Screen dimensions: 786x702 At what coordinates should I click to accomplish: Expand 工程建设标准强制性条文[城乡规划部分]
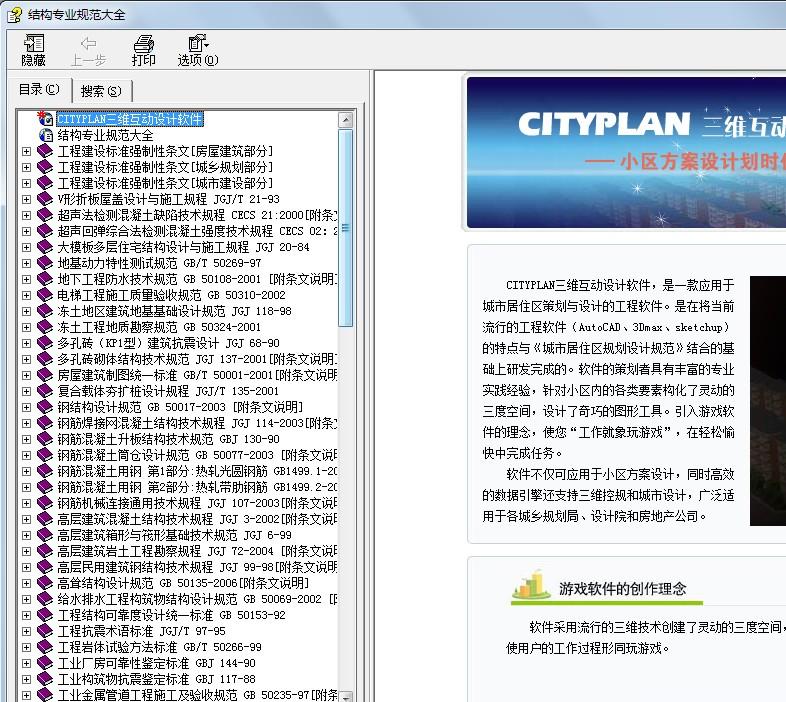(x=27, y=167)
